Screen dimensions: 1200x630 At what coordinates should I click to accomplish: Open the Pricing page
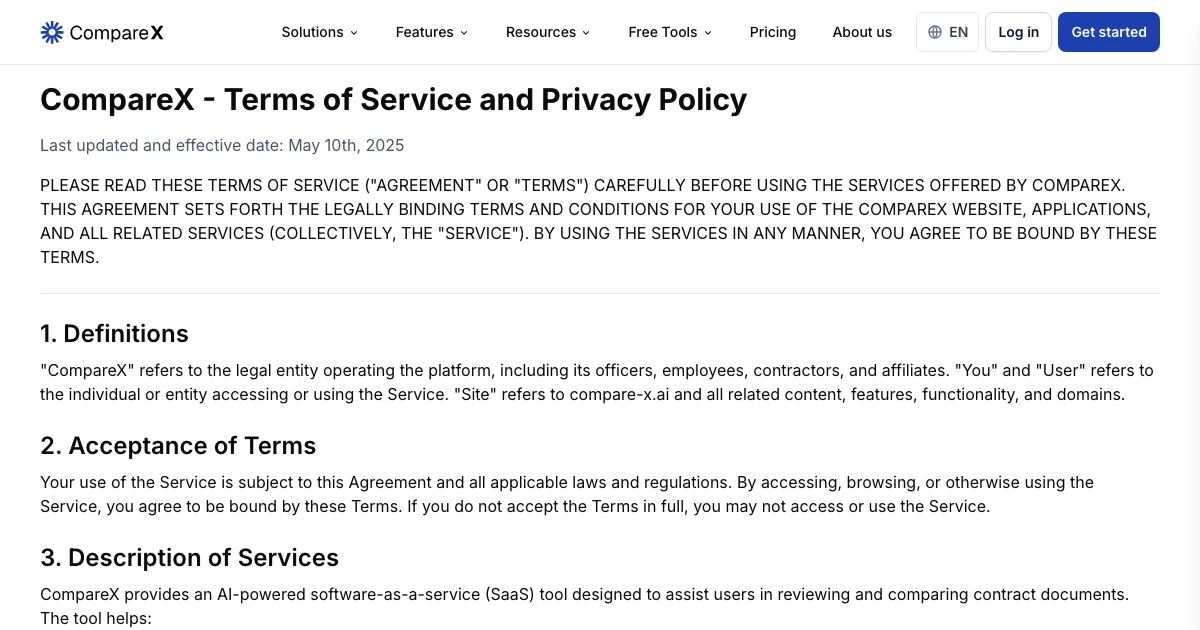click(x=773, y=32)
